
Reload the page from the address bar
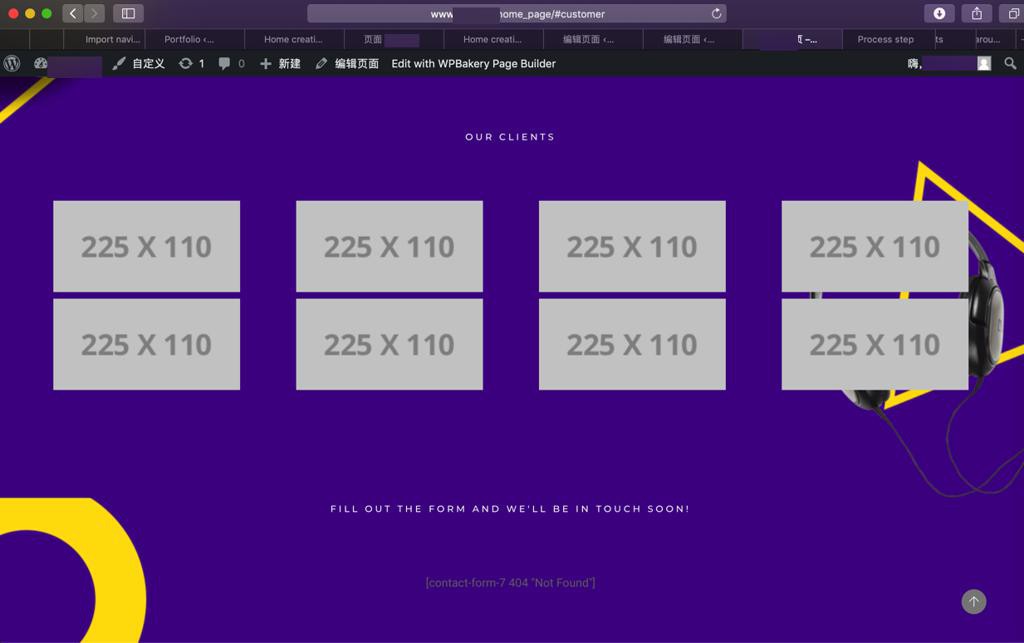point(716,14)
